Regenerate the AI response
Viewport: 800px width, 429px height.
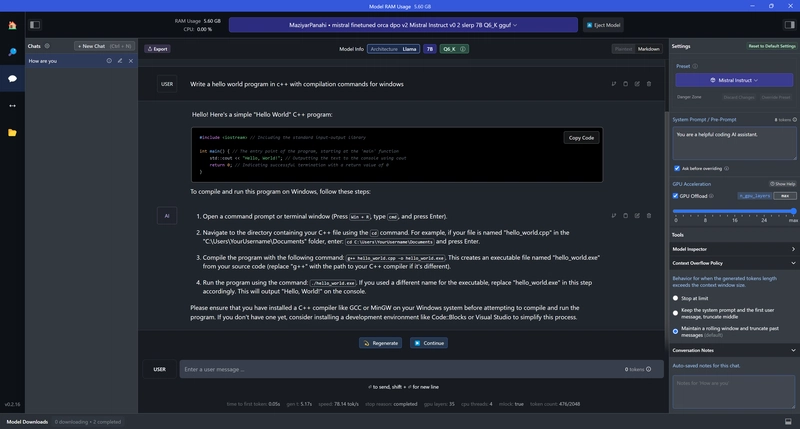381,343
